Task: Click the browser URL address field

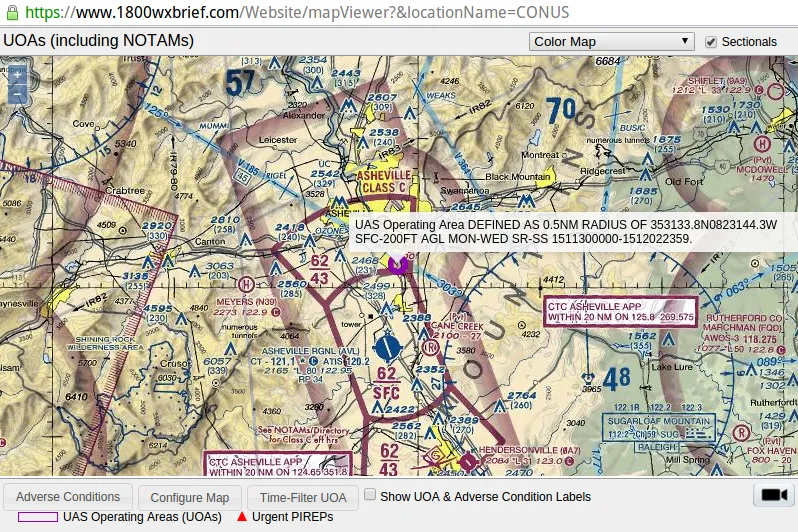Action: (x=400, y=13)
